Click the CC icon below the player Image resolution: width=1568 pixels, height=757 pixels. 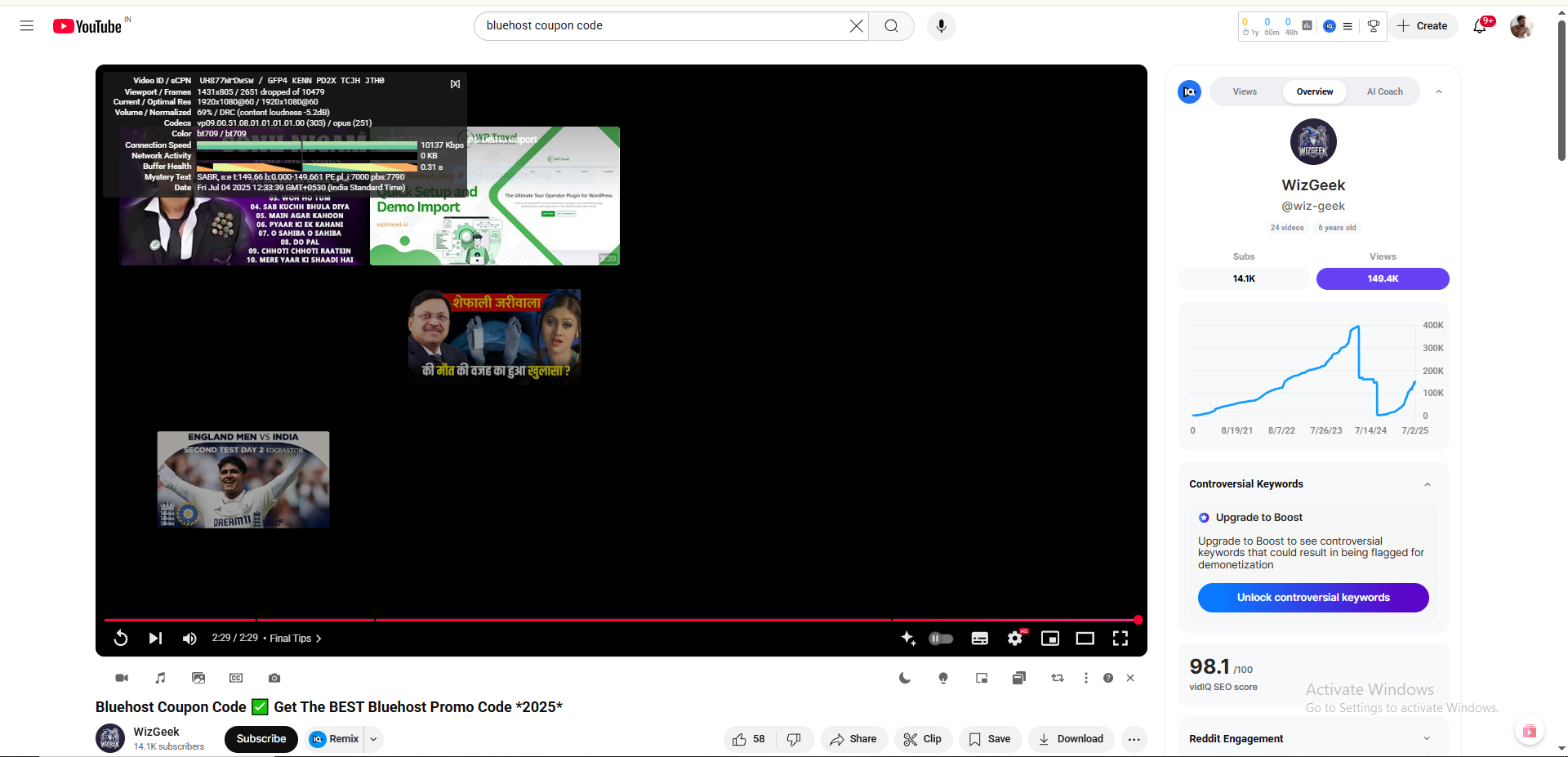[x=236, y=678]
